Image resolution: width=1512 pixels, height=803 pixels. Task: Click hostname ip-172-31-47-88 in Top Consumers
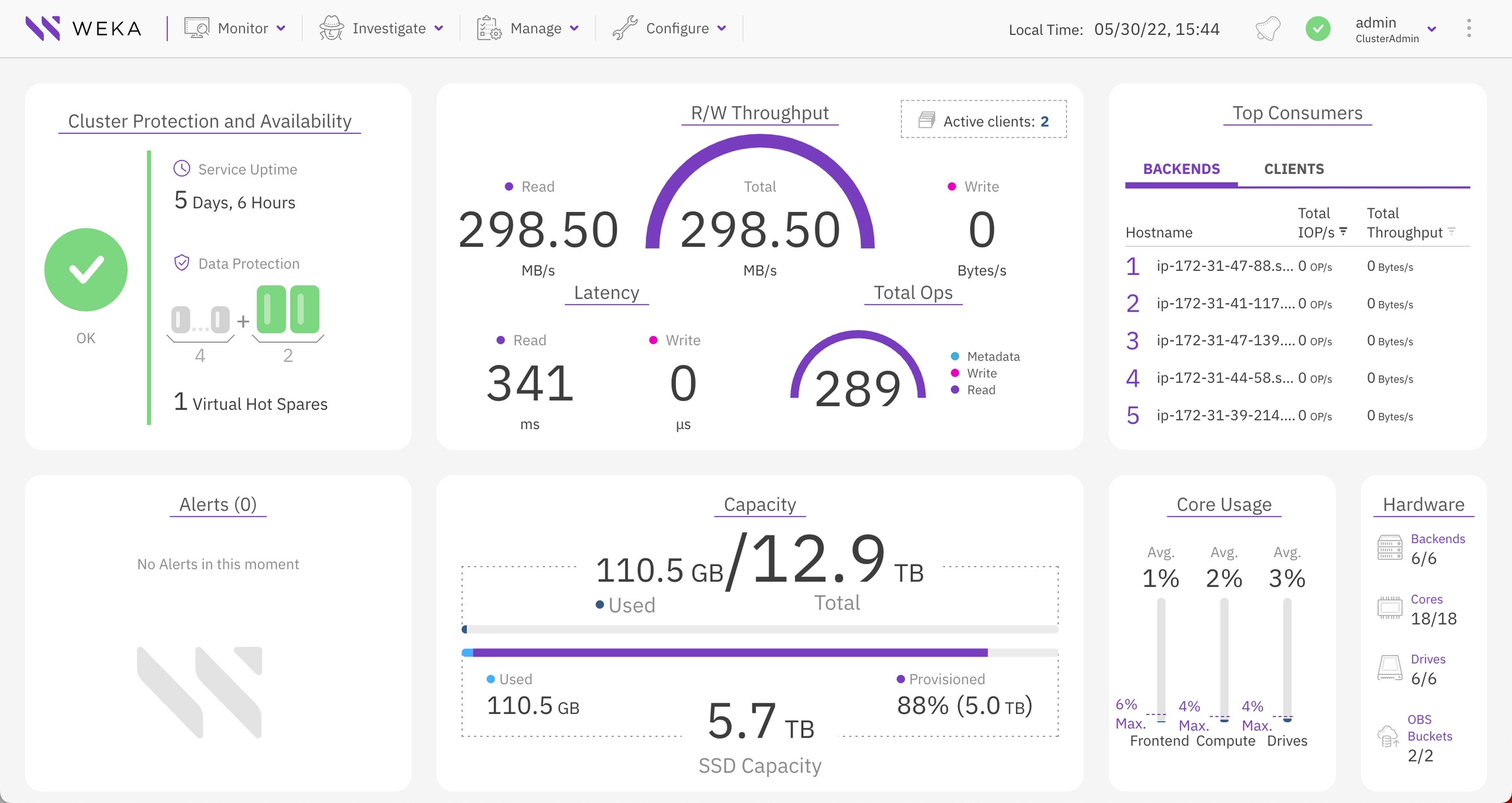click(x=1226, y=266)
